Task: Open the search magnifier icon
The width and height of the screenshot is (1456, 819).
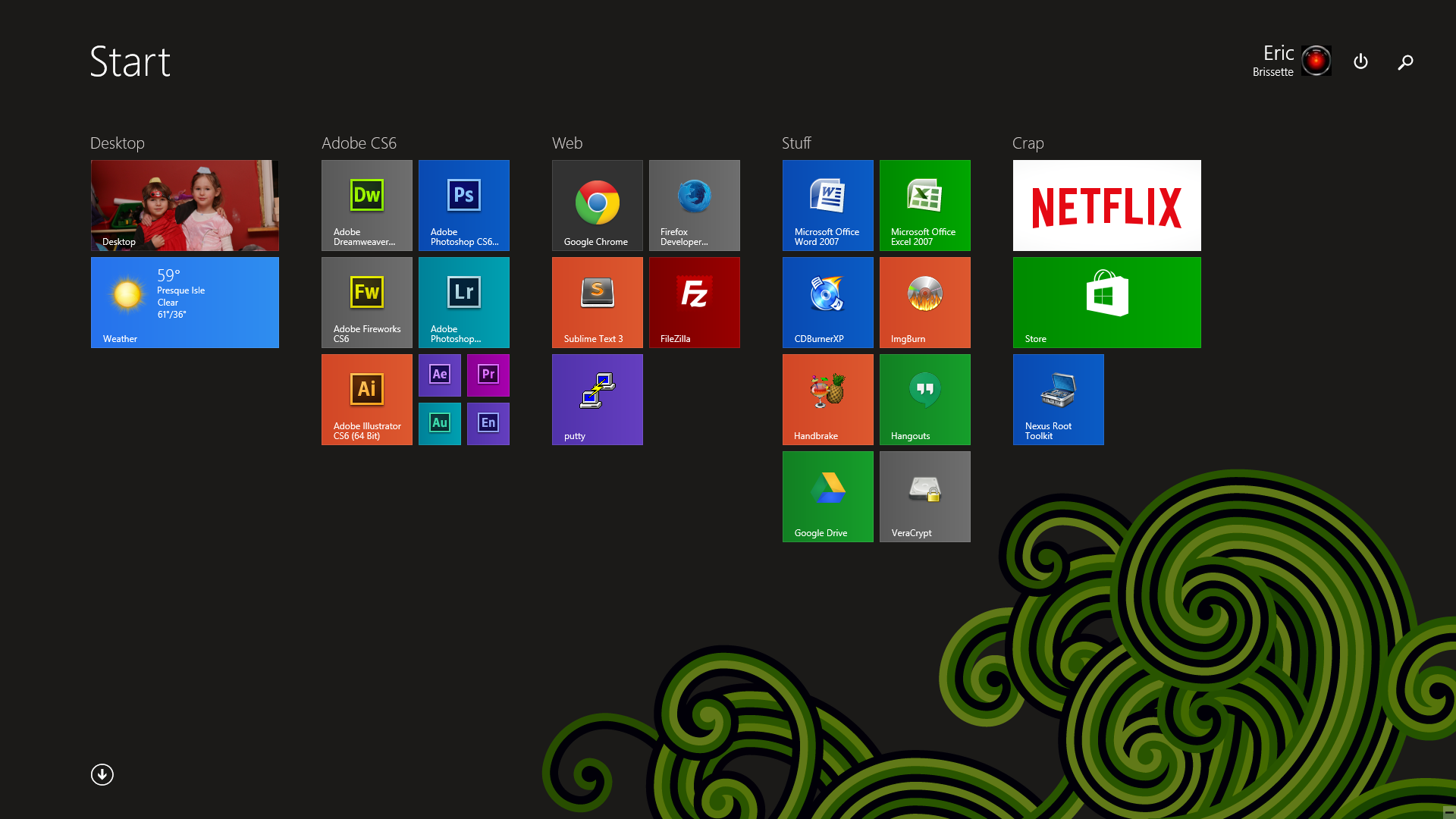Action: 1405,62
